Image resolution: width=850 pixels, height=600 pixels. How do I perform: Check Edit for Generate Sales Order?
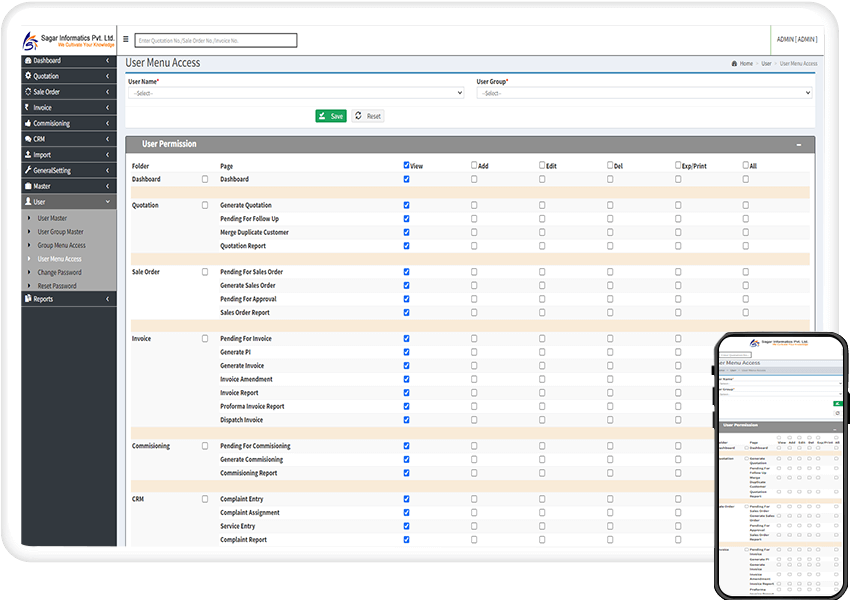coord(542,285)
